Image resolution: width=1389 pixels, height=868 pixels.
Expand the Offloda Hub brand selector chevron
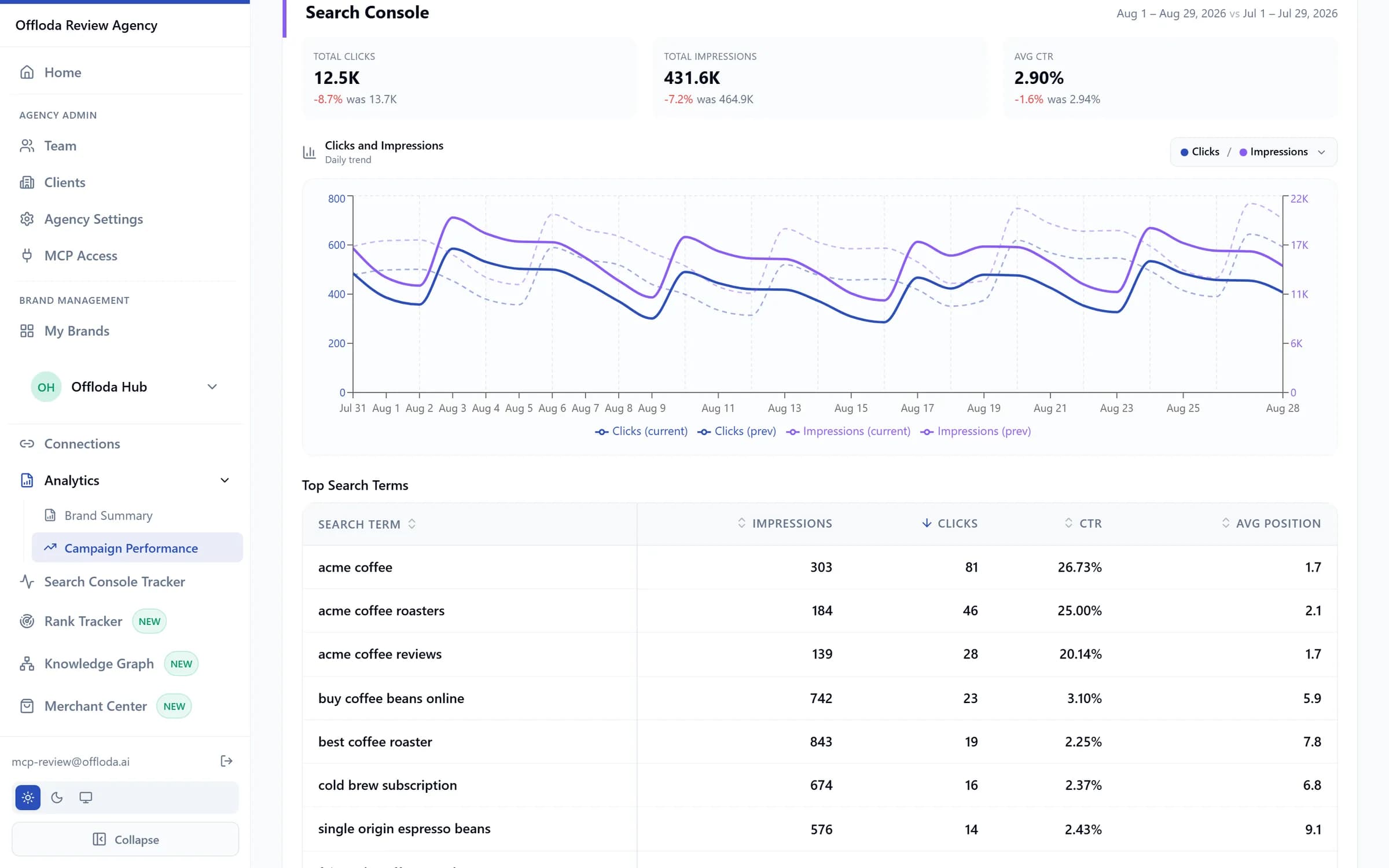(212, 387)
